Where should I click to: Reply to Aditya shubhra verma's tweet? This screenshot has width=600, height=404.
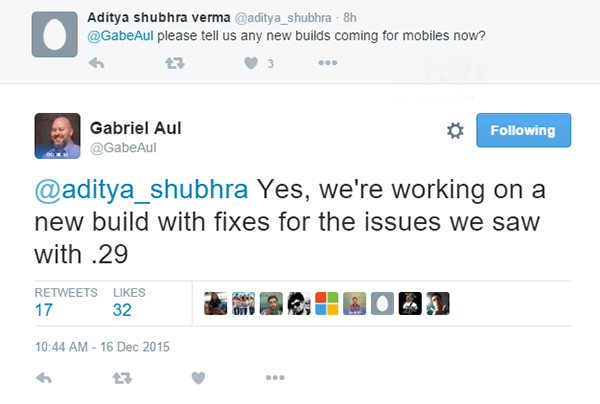(x=96, y=63)
